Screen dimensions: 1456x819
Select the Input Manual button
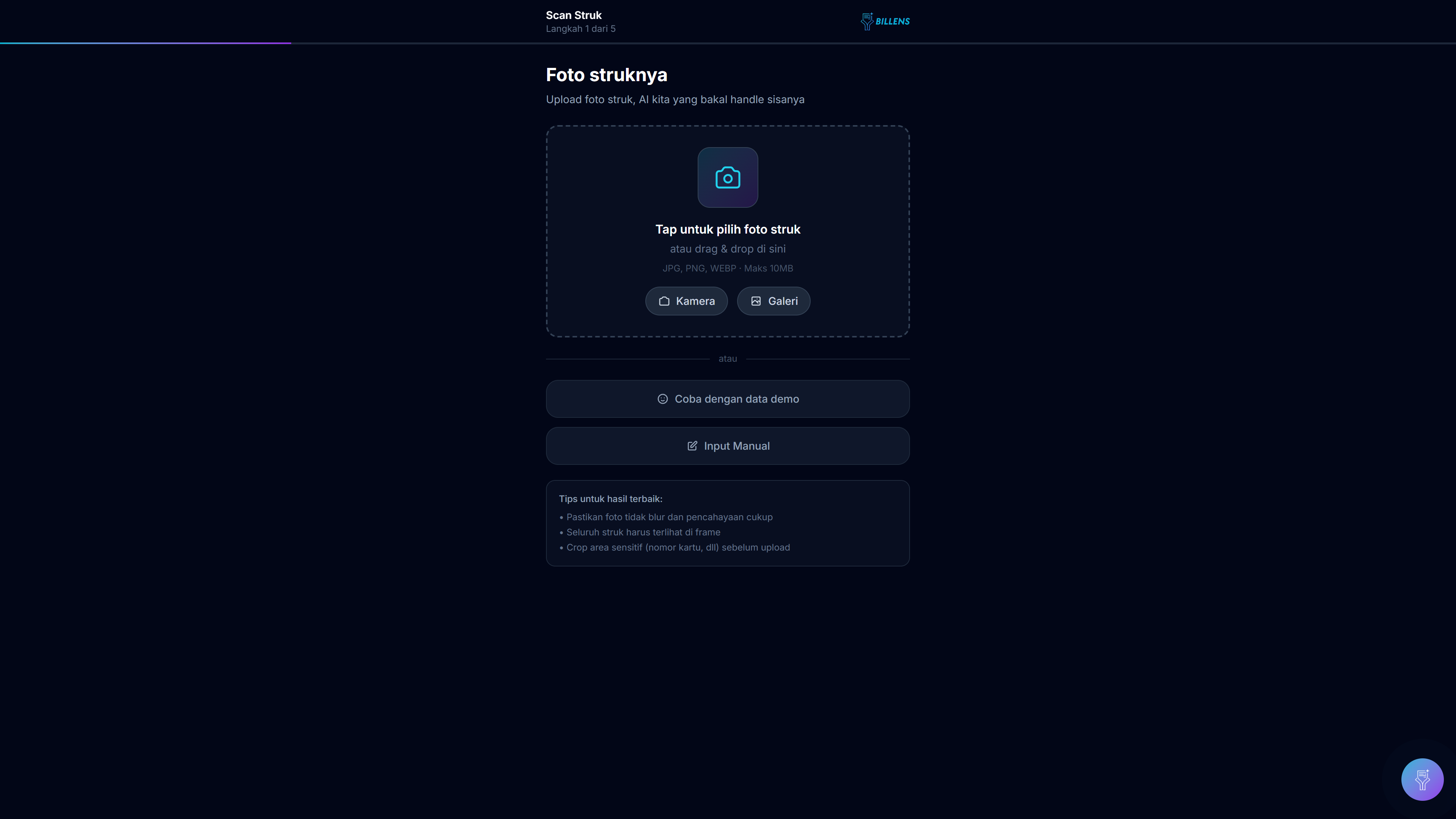pyautogui.click(x=728, y=446)
